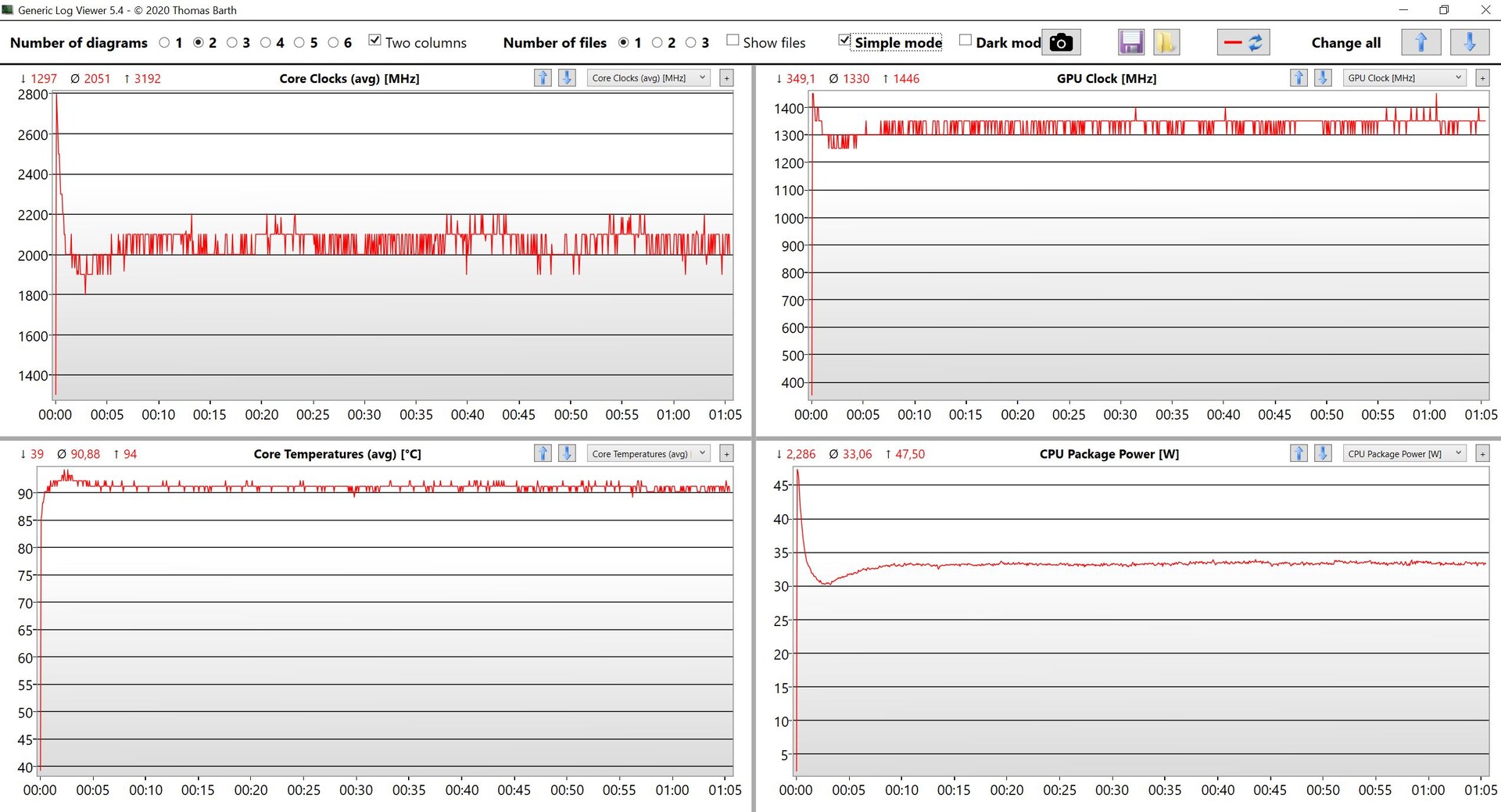Image resolution: width=1501 pixels, height=812 pixels.
Task: Open the Core Temperatures (avg) dropdown
Action: (x=649, y=454)
